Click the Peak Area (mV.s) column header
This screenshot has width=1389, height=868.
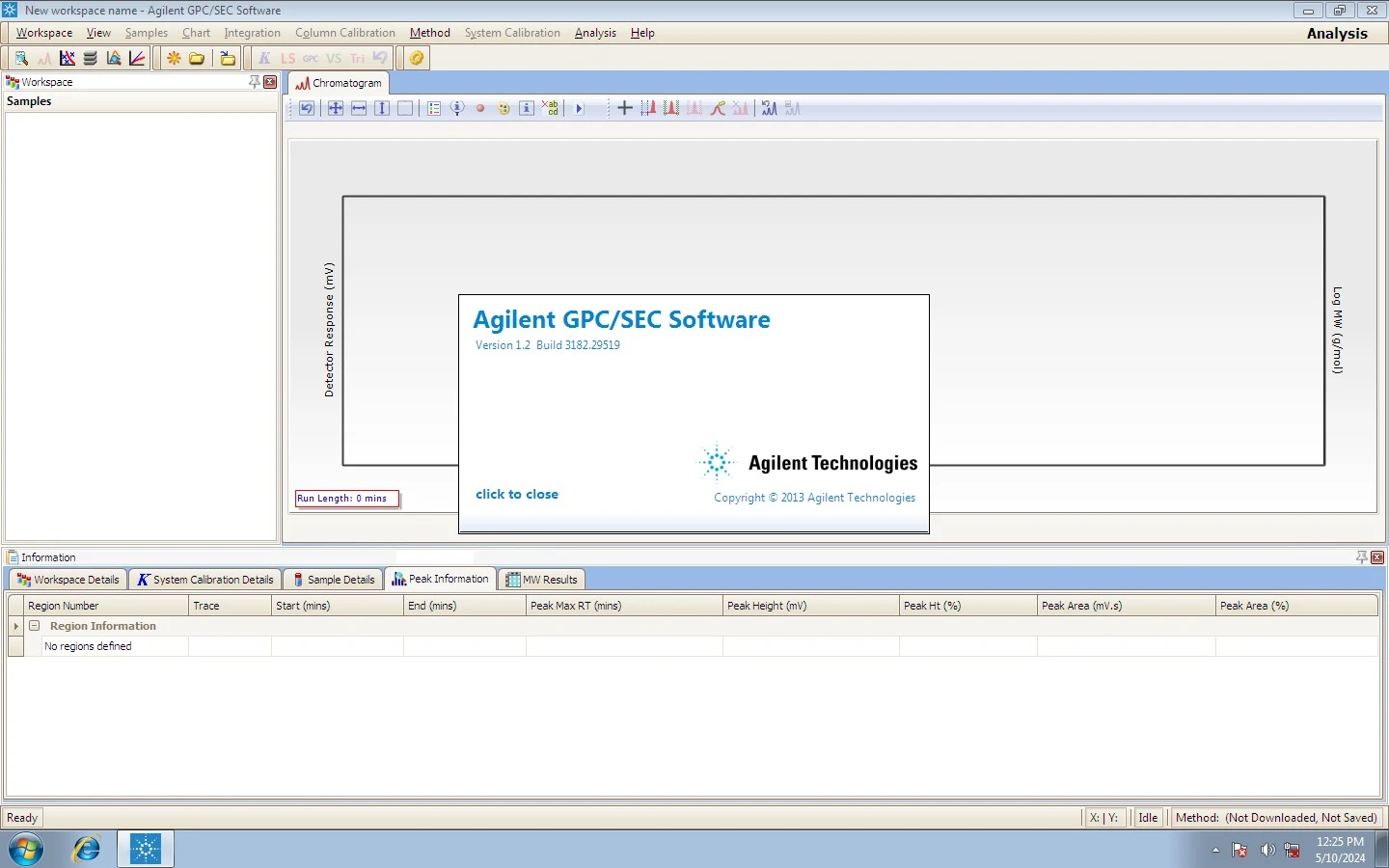(x=1127, y=606)
